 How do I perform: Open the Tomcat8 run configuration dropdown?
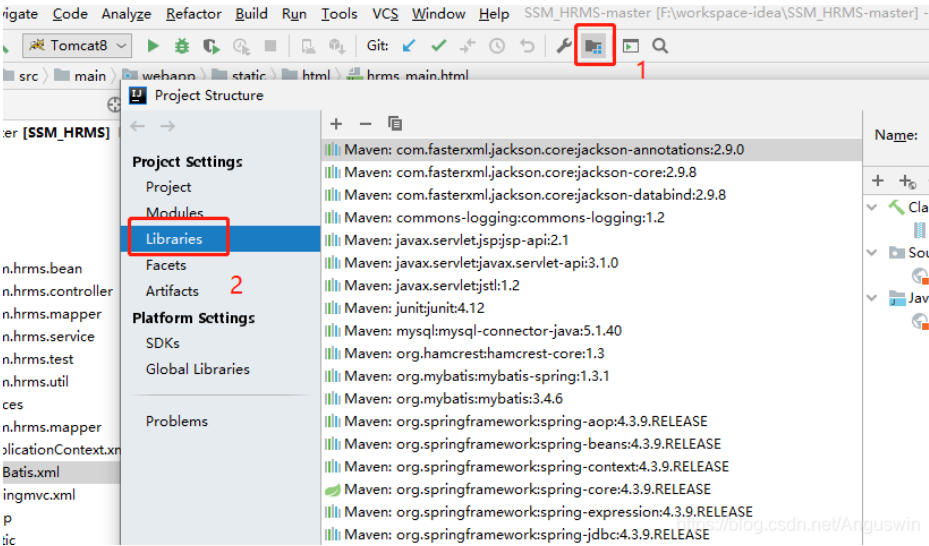click(77, 46)
